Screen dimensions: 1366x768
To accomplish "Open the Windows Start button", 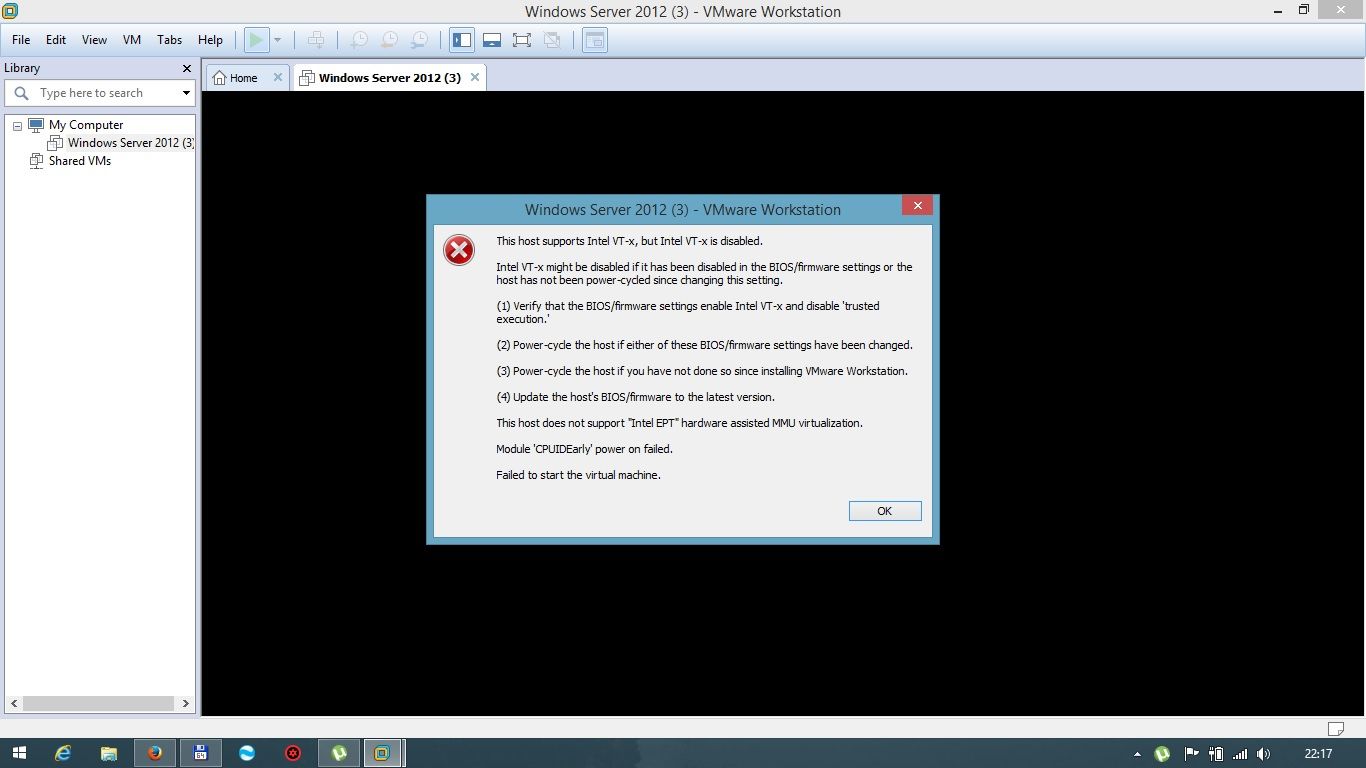I will point(19,753).
